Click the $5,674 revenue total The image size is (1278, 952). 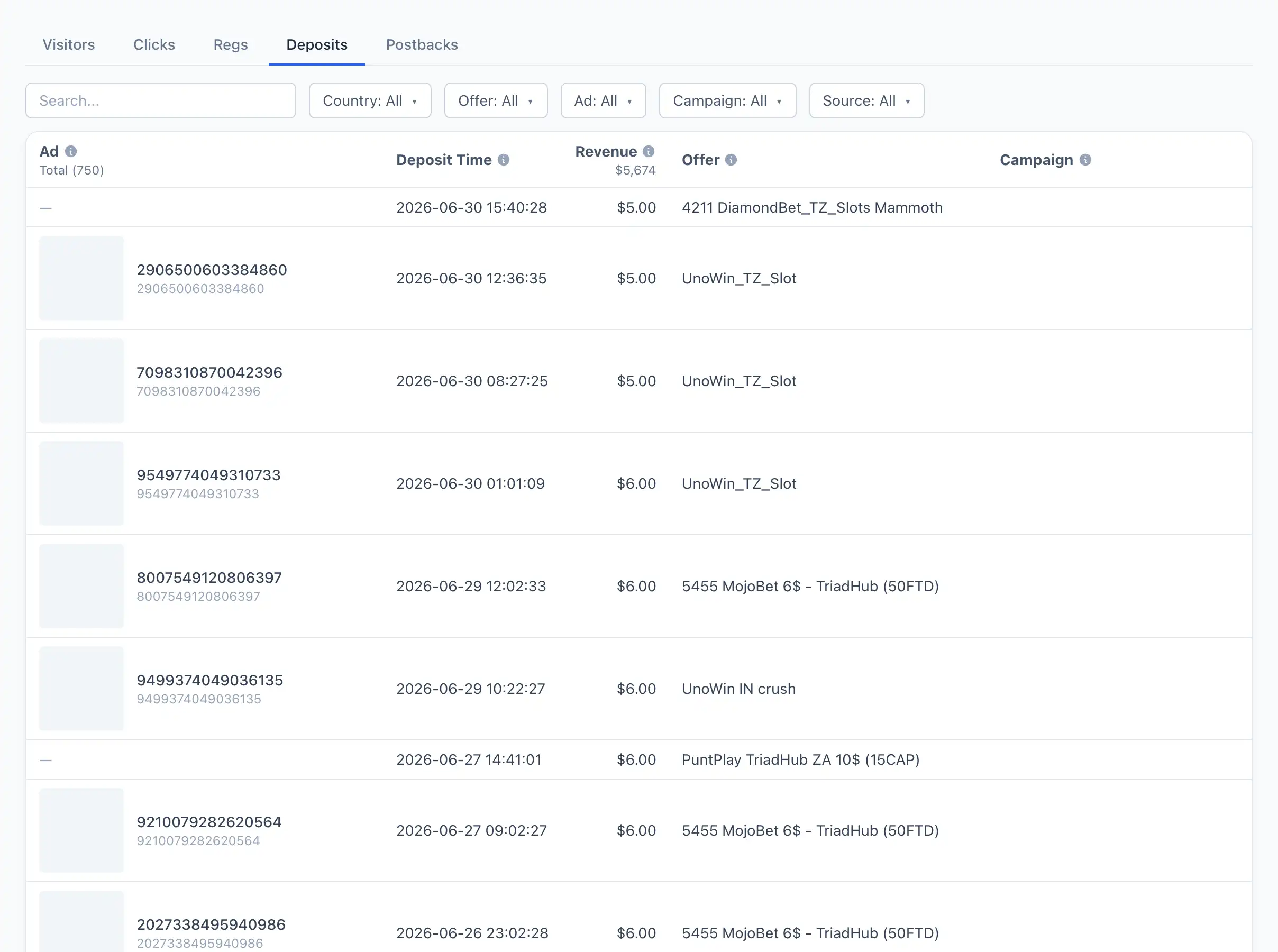(635, 170)
